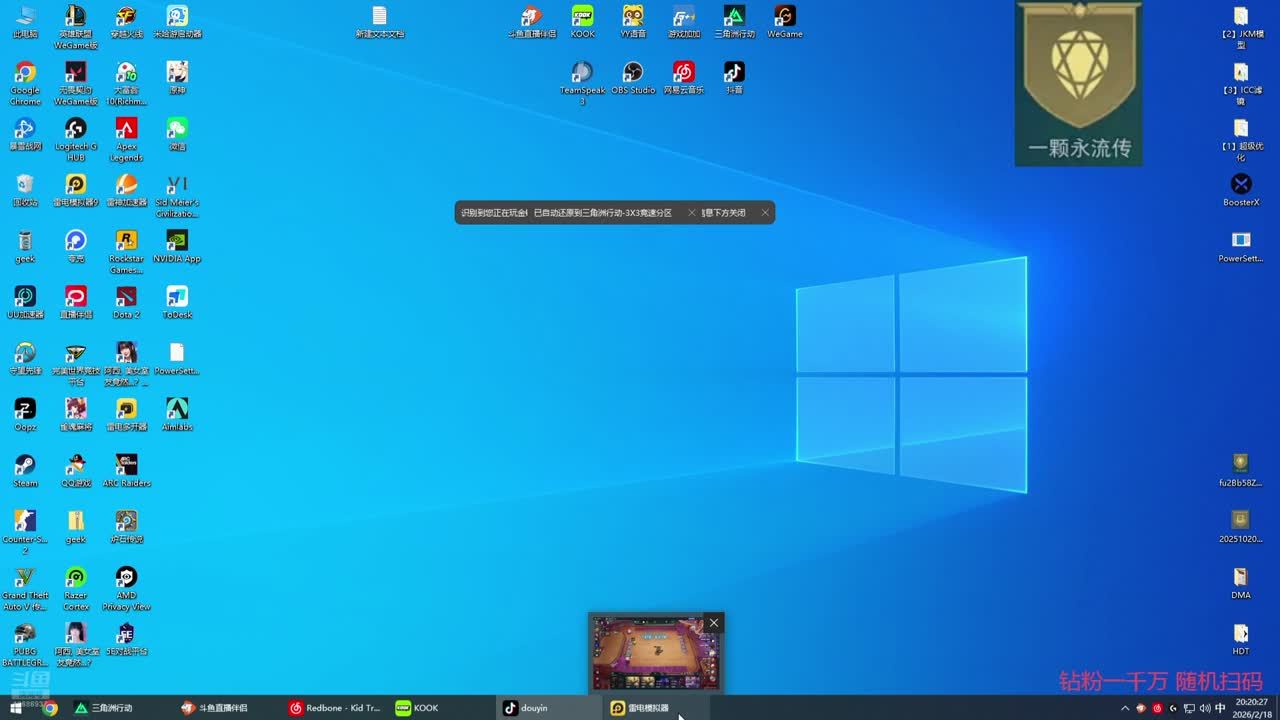Open the TeamSpeak 3 desktop icon

pyautogui.click(x=582, y=73)
